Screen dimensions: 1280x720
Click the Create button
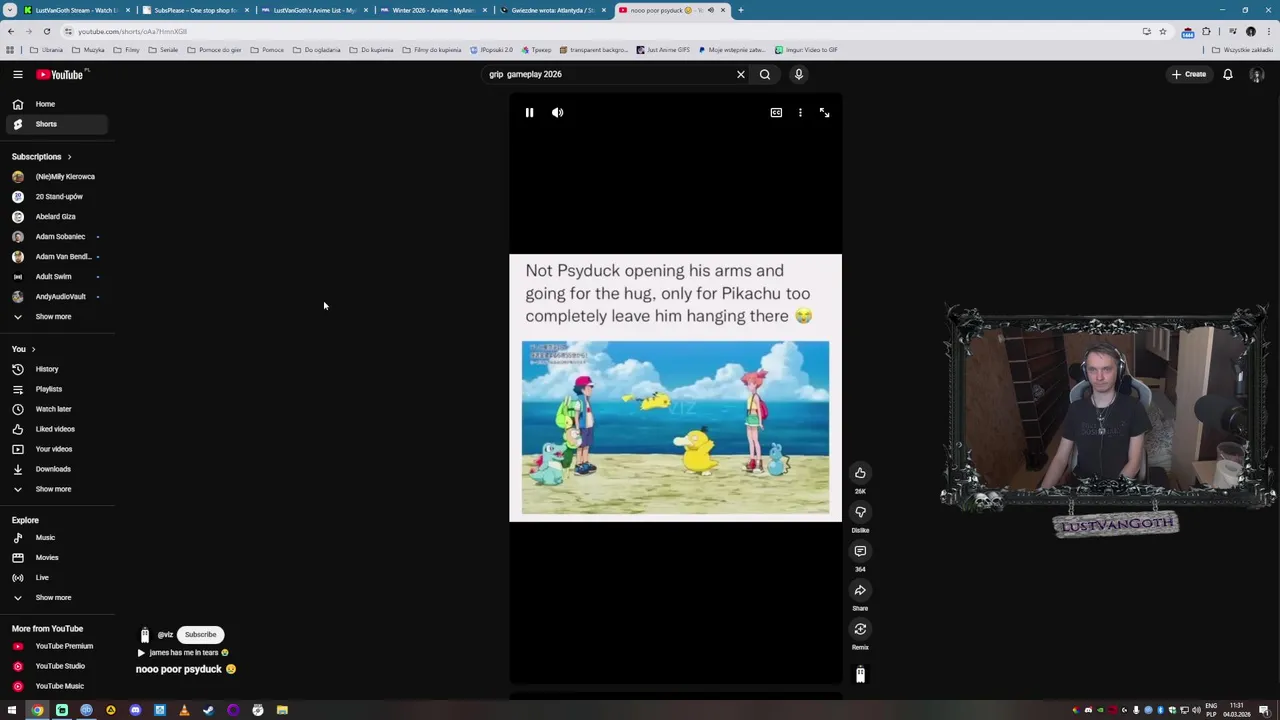coord(1190,74)
